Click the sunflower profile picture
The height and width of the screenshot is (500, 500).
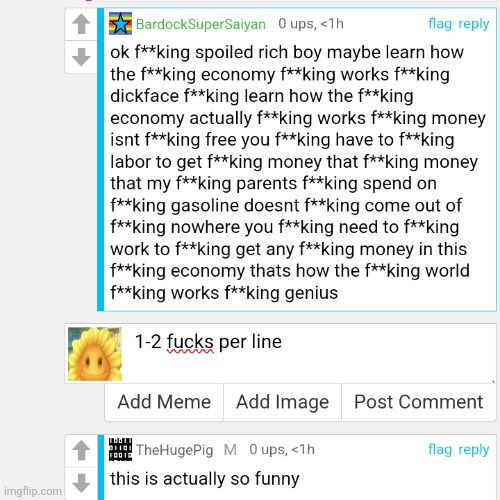95,354
